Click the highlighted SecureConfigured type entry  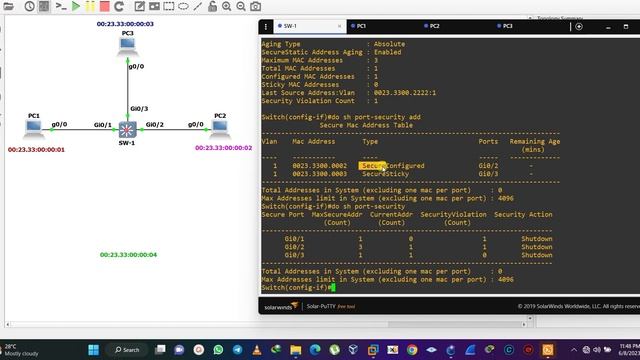[393, 166]
